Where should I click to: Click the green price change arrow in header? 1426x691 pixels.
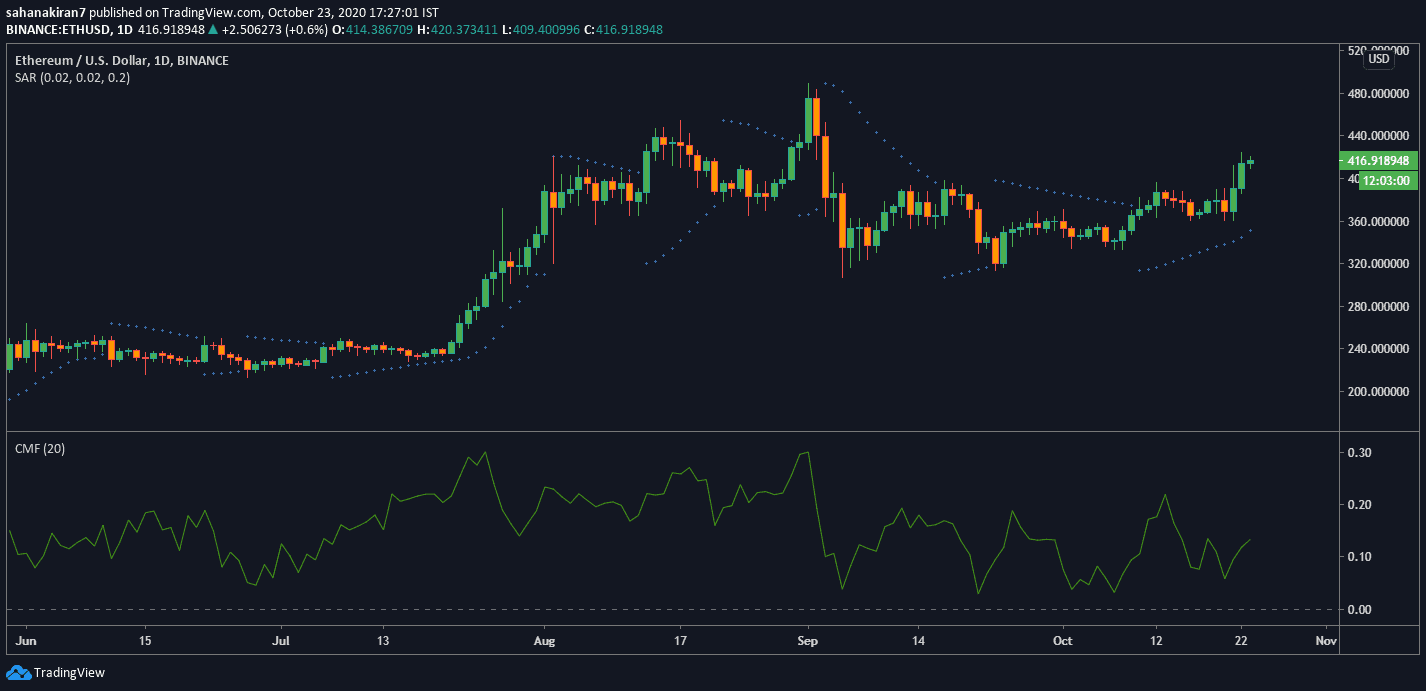click(x=211, y=30)
